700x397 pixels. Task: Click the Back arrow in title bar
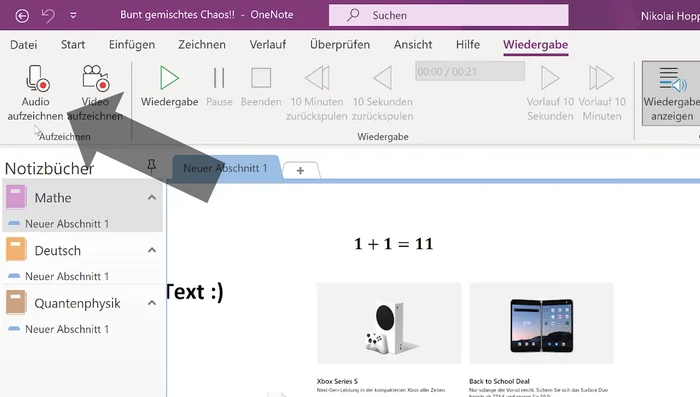(x=22, y=16)
